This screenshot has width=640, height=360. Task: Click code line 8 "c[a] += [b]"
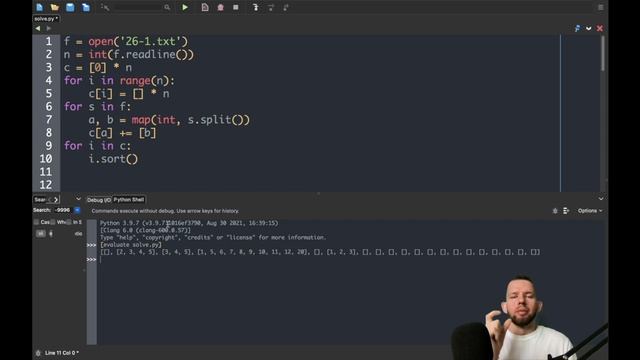(x=122, y=133)
